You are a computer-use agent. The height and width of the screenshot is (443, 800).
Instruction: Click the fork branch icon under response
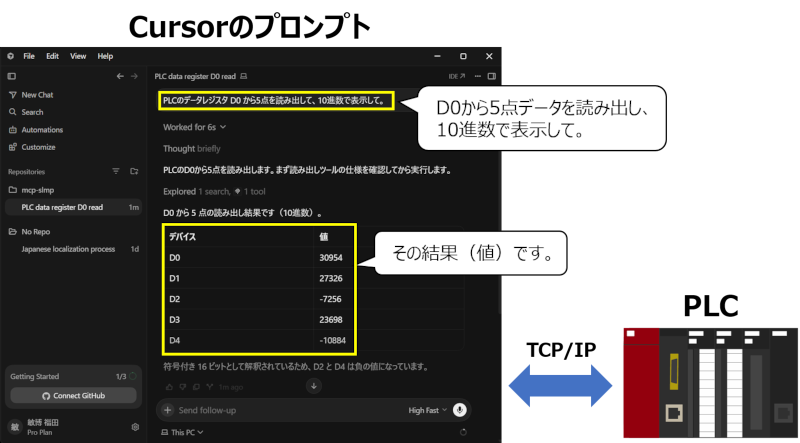pos(210,387)
